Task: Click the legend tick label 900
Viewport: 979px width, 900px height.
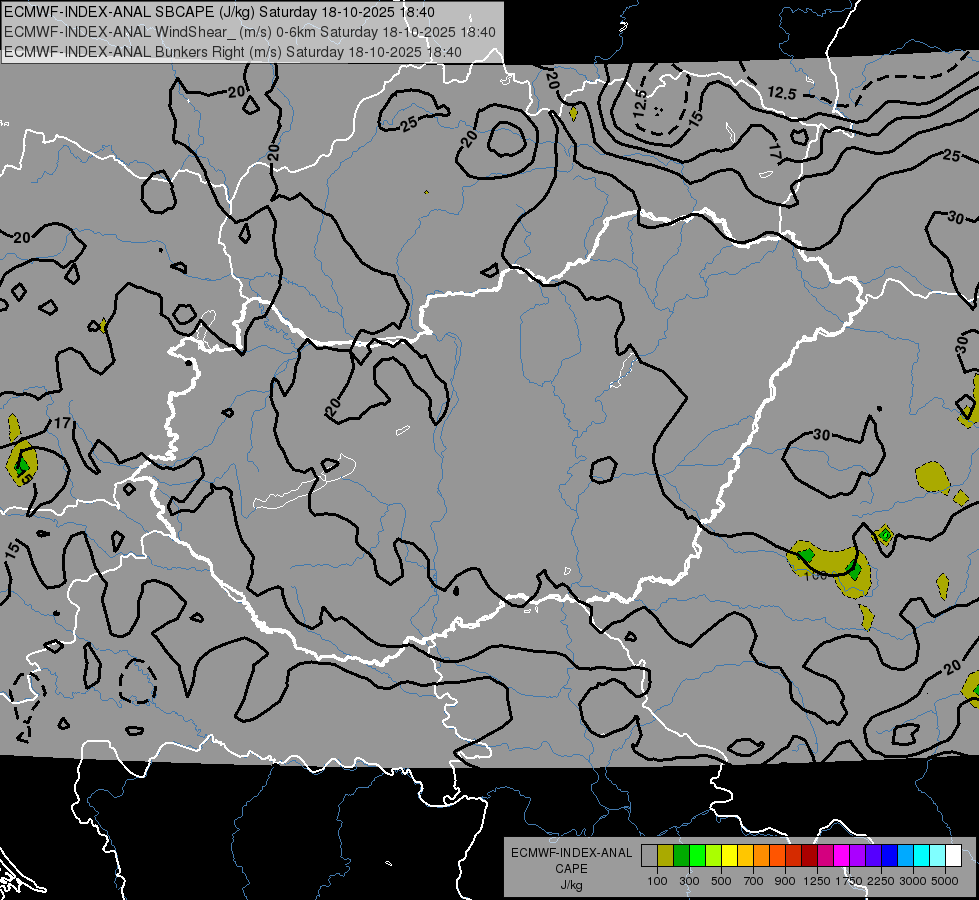Action: [785, 881]
